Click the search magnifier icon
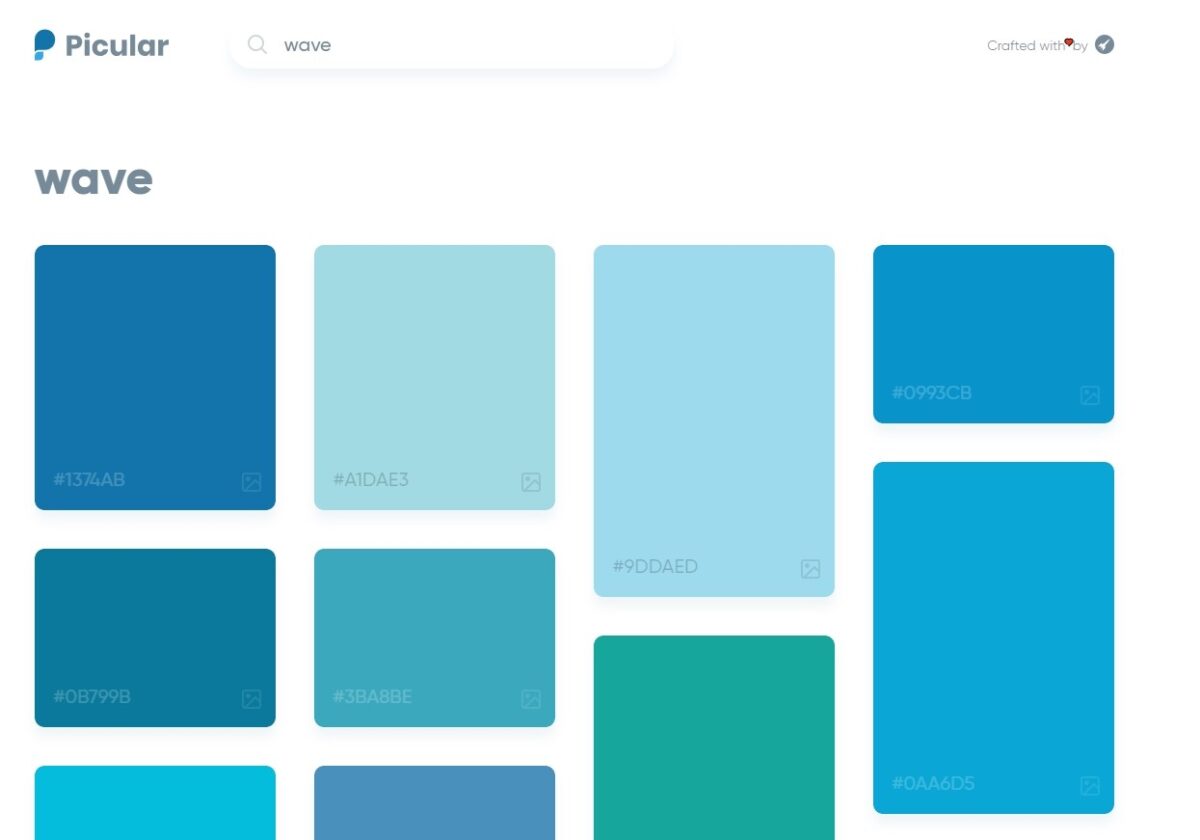This screenshot has height=840, width=1200. tap(257, 45)
